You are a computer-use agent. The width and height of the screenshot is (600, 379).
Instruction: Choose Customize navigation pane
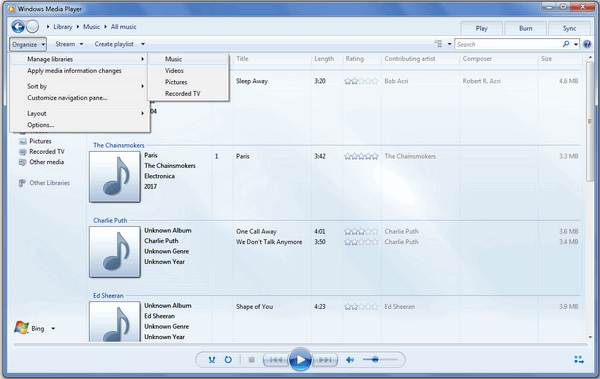tap(79, 98)
